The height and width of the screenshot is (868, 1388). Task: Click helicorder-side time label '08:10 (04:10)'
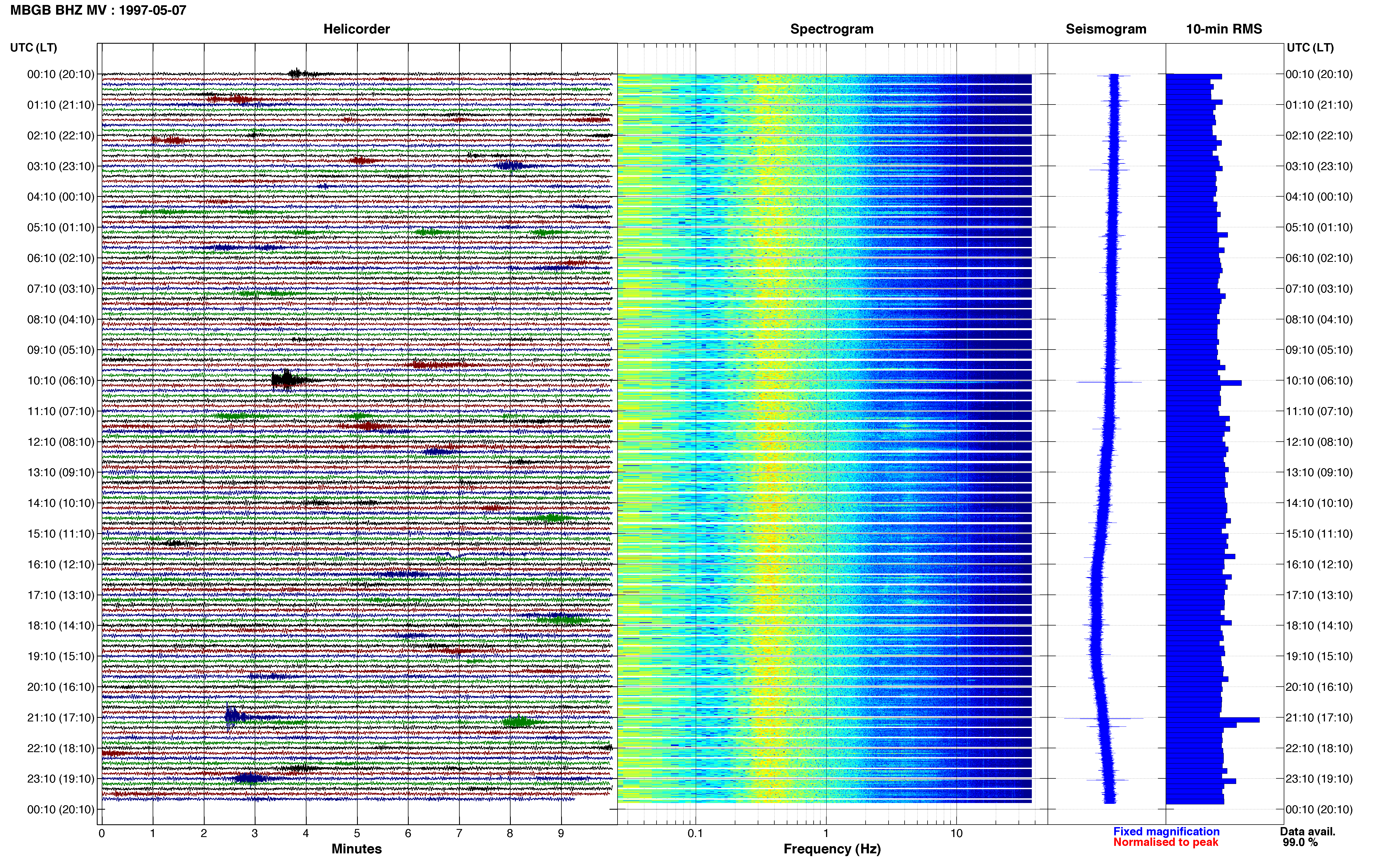(x=60, y=319)
